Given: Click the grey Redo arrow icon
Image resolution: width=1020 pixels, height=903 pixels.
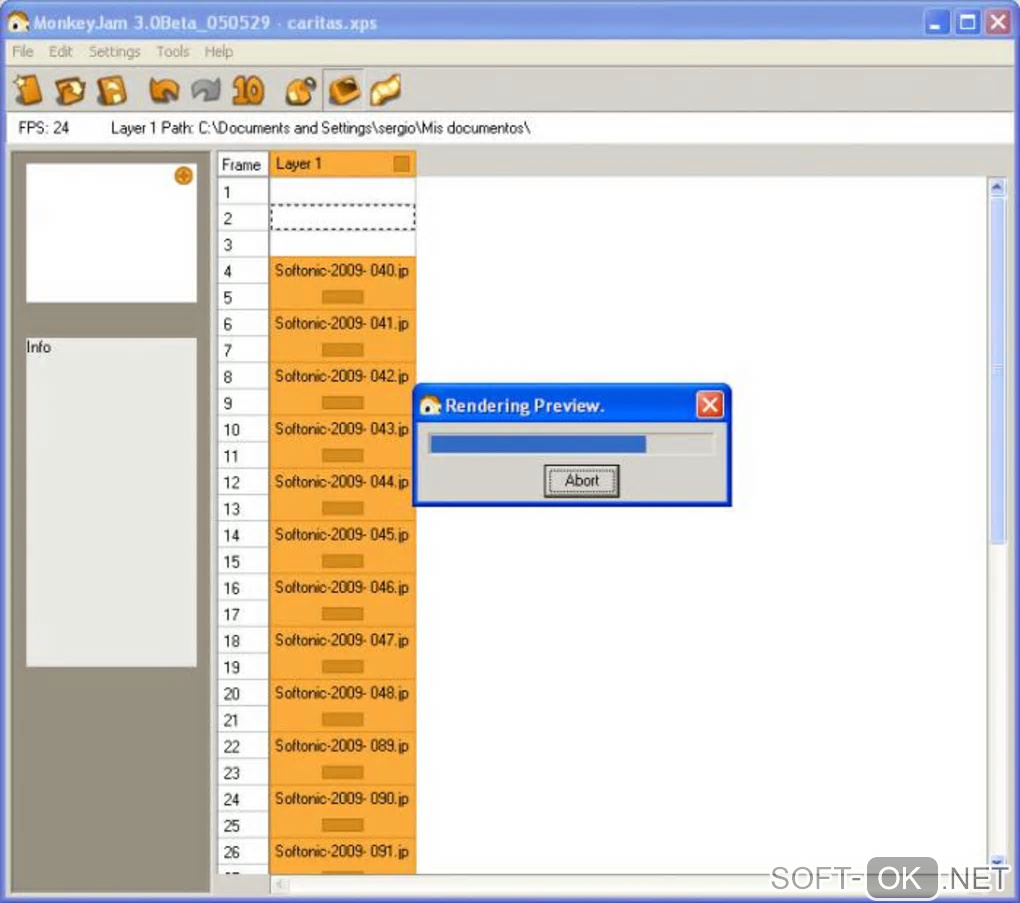Looking at the screenshot, I should coord(206,90).
